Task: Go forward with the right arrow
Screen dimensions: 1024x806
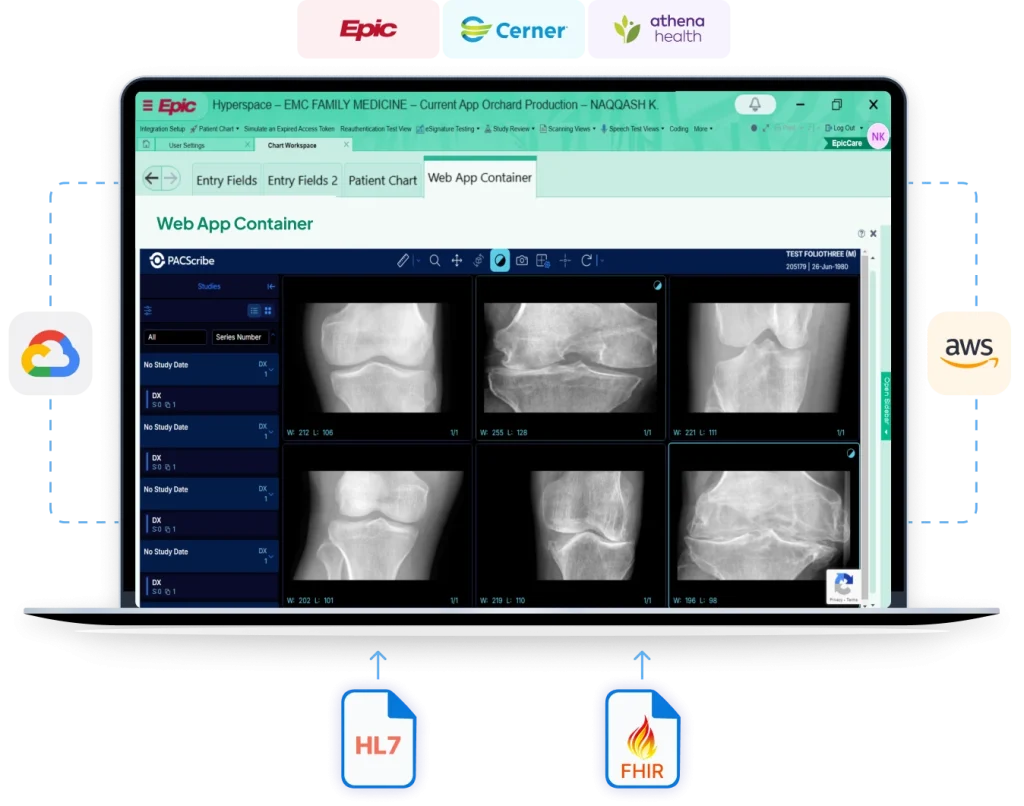Action: click(x=170, y=178)
